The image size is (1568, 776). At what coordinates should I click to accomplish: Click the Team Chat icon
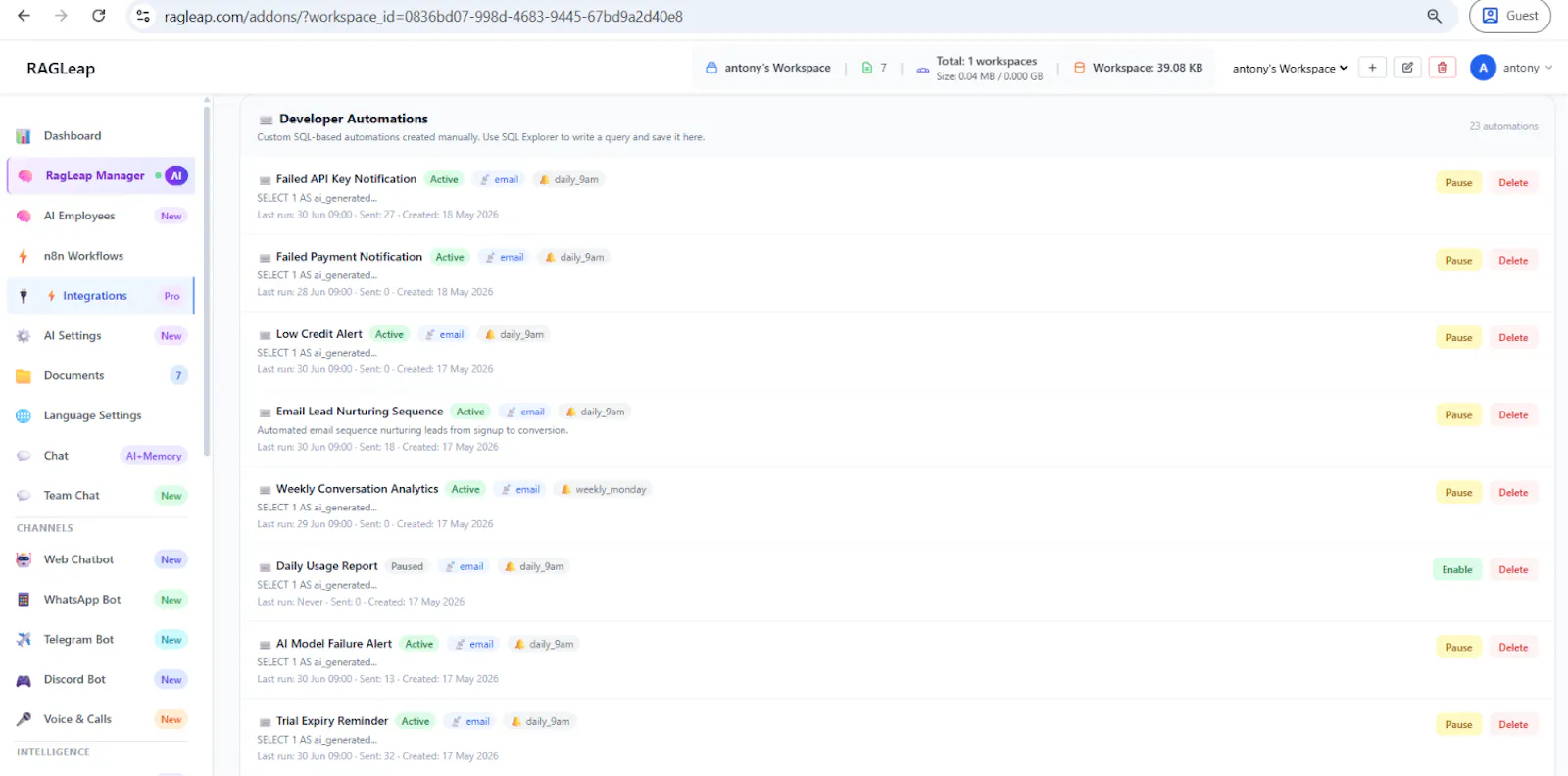[x=24, y=496]
